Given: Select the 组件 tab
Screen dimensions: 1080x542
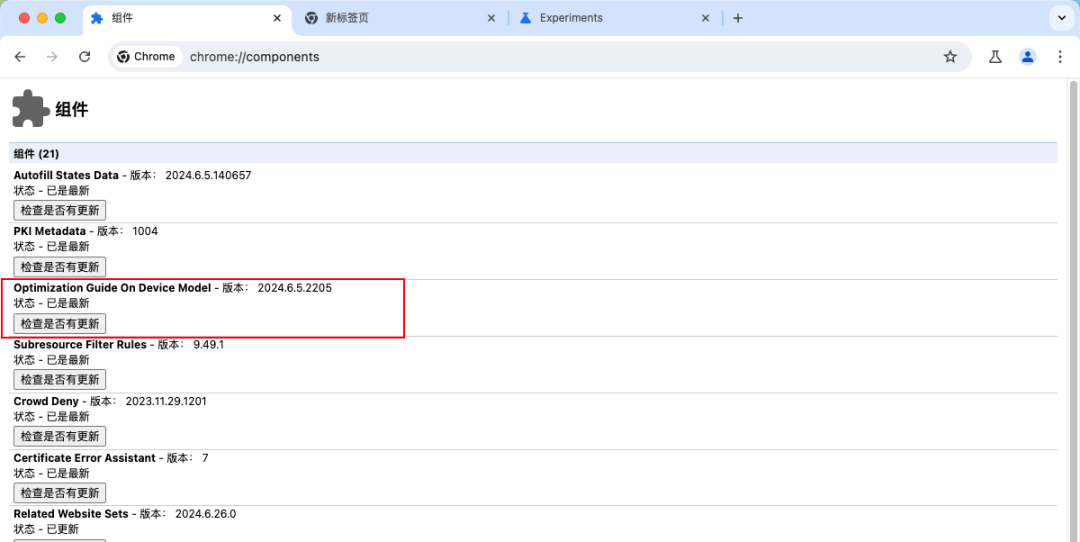Looking at the screenshot, I should click(185, 18).
